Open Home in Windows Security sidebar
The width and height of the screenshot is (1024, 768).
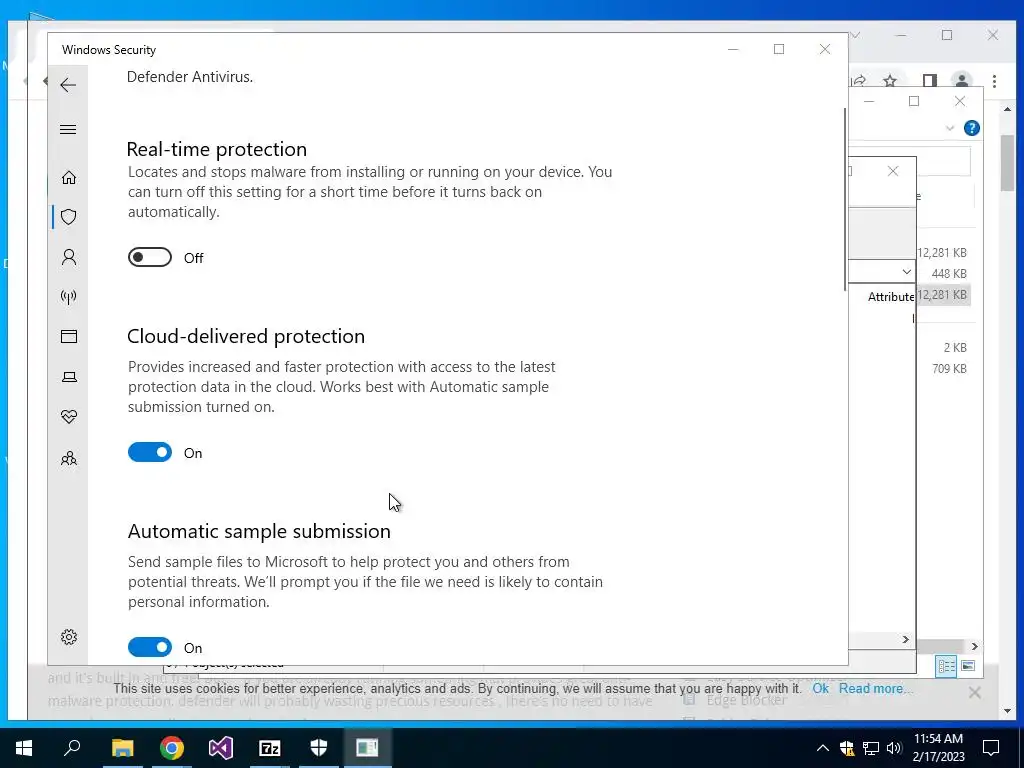point(69,178)
